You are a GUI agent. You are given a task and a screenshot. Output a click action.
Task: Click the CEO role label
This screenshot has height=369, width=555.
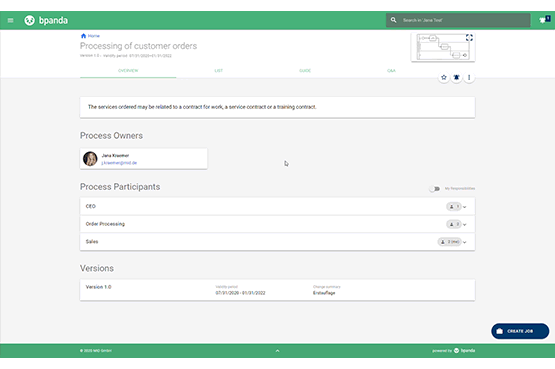[x=91, y=206]
